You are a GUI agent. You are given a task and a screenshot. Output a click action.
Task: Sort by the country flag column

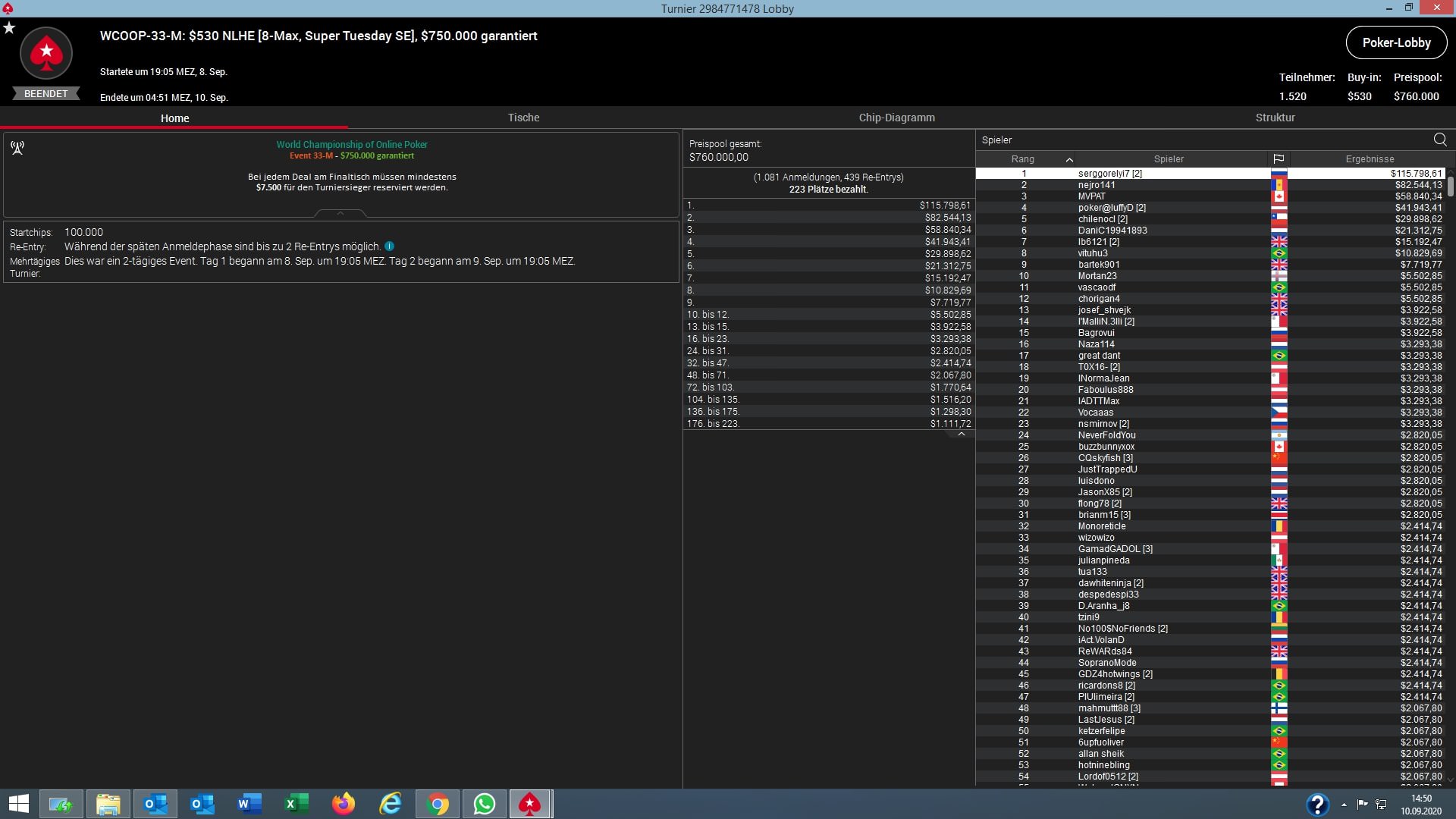1279,158
